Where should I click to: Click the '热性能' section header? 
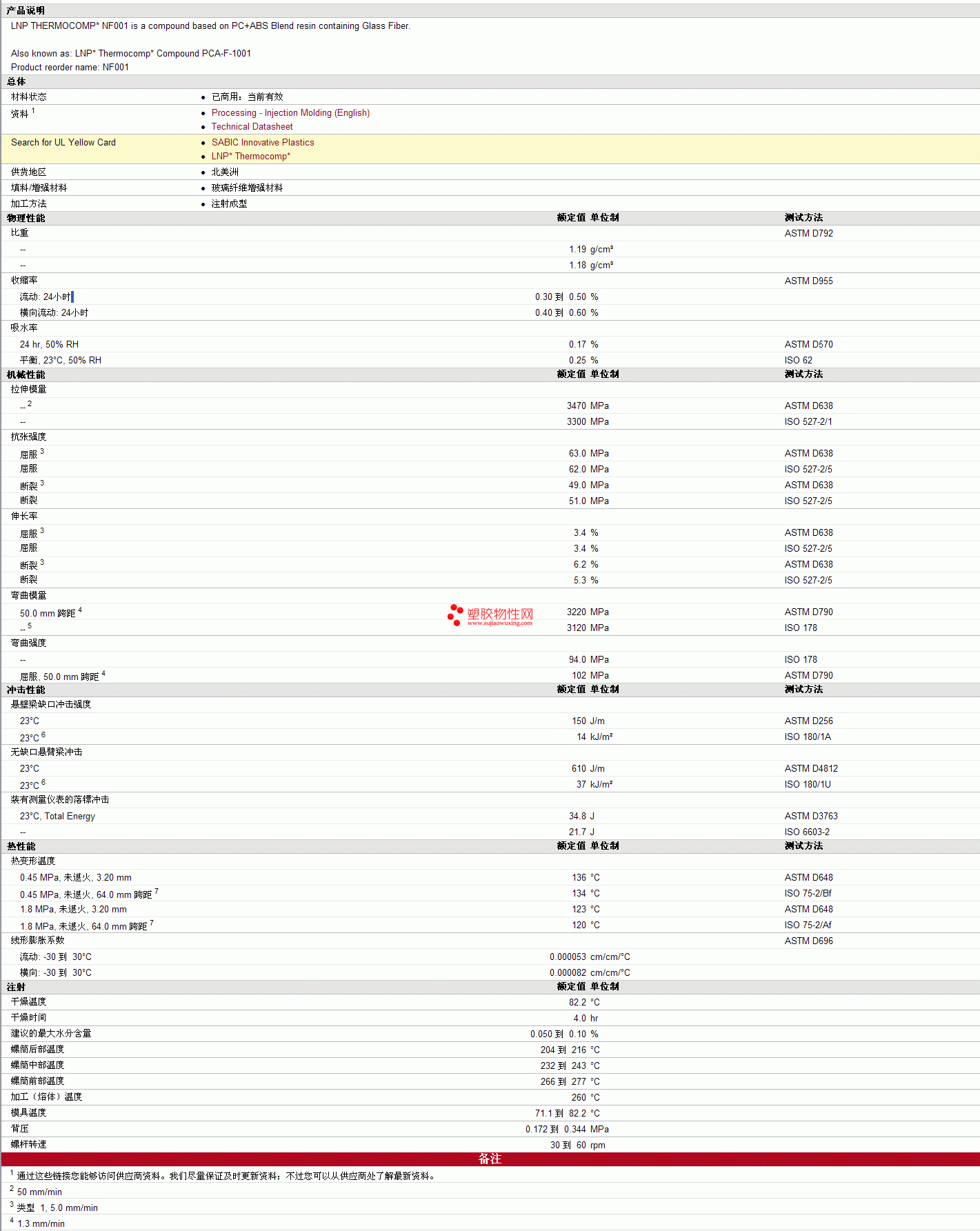click(21, 847)
